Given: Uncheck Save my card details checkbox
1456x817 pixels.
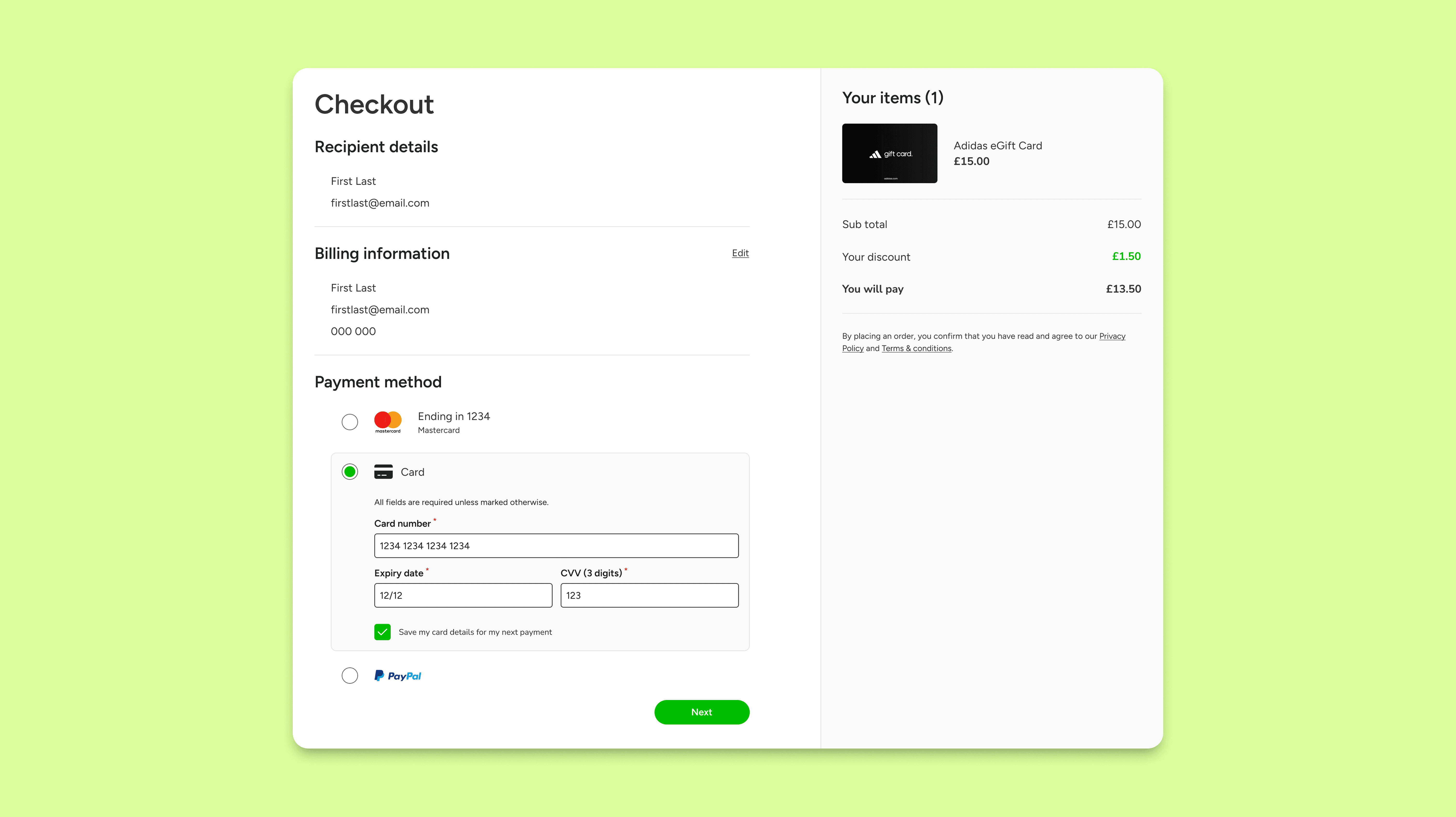Looking at the screenshot, I should [x=382, y=632].
